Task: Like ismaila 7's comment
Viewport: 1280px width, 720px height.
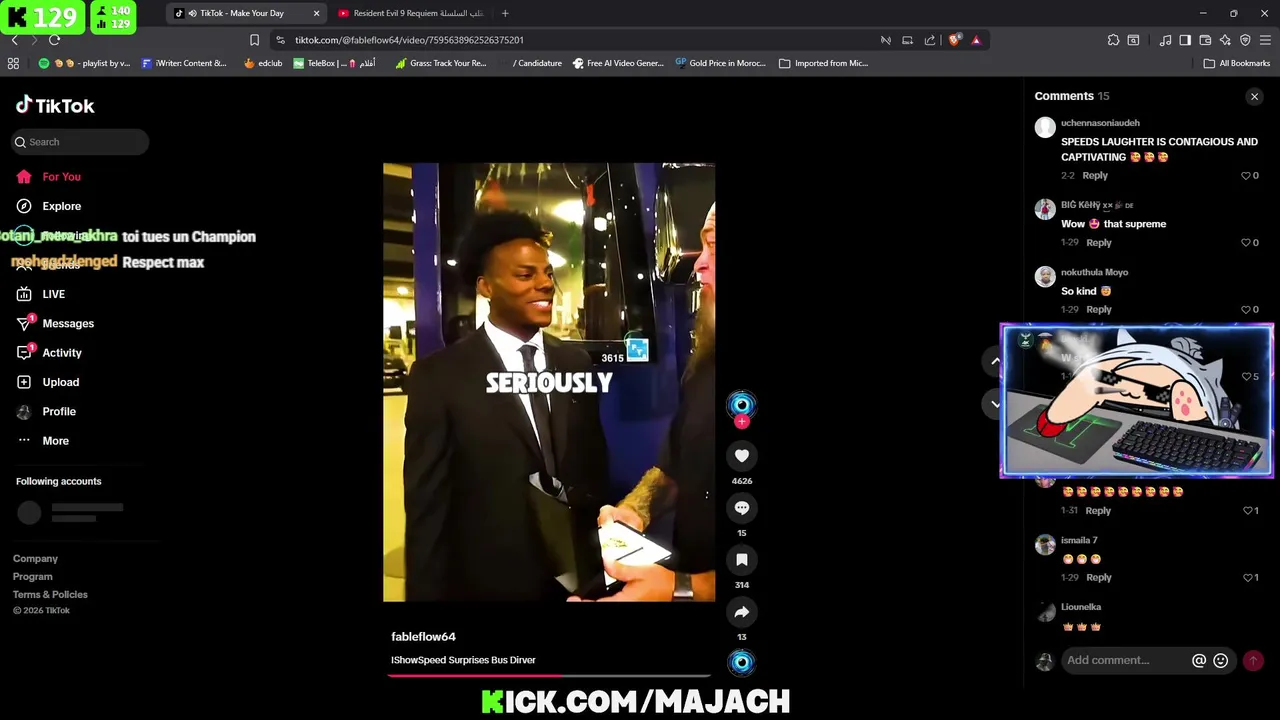Action: click(x=1250, y=578)
